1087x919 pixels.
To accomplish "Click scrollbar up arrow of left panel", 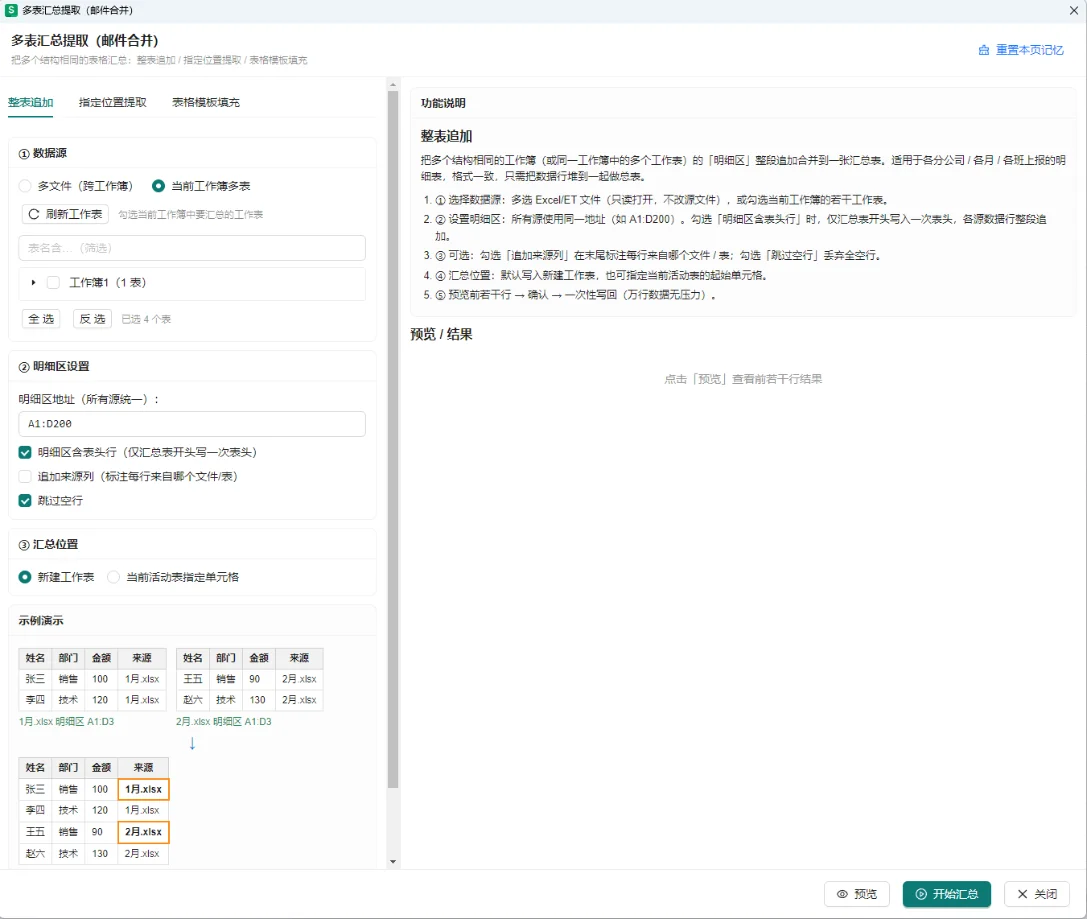I will pyautogui.click(x=393, y=85).
